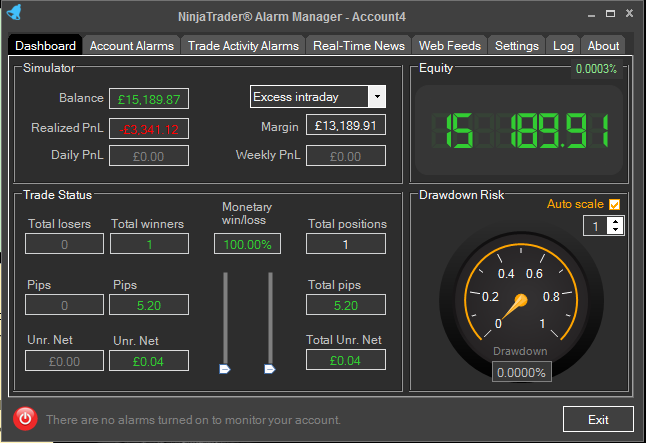Minimize the Alarm Manager window
646x443 pixels.
592,14
